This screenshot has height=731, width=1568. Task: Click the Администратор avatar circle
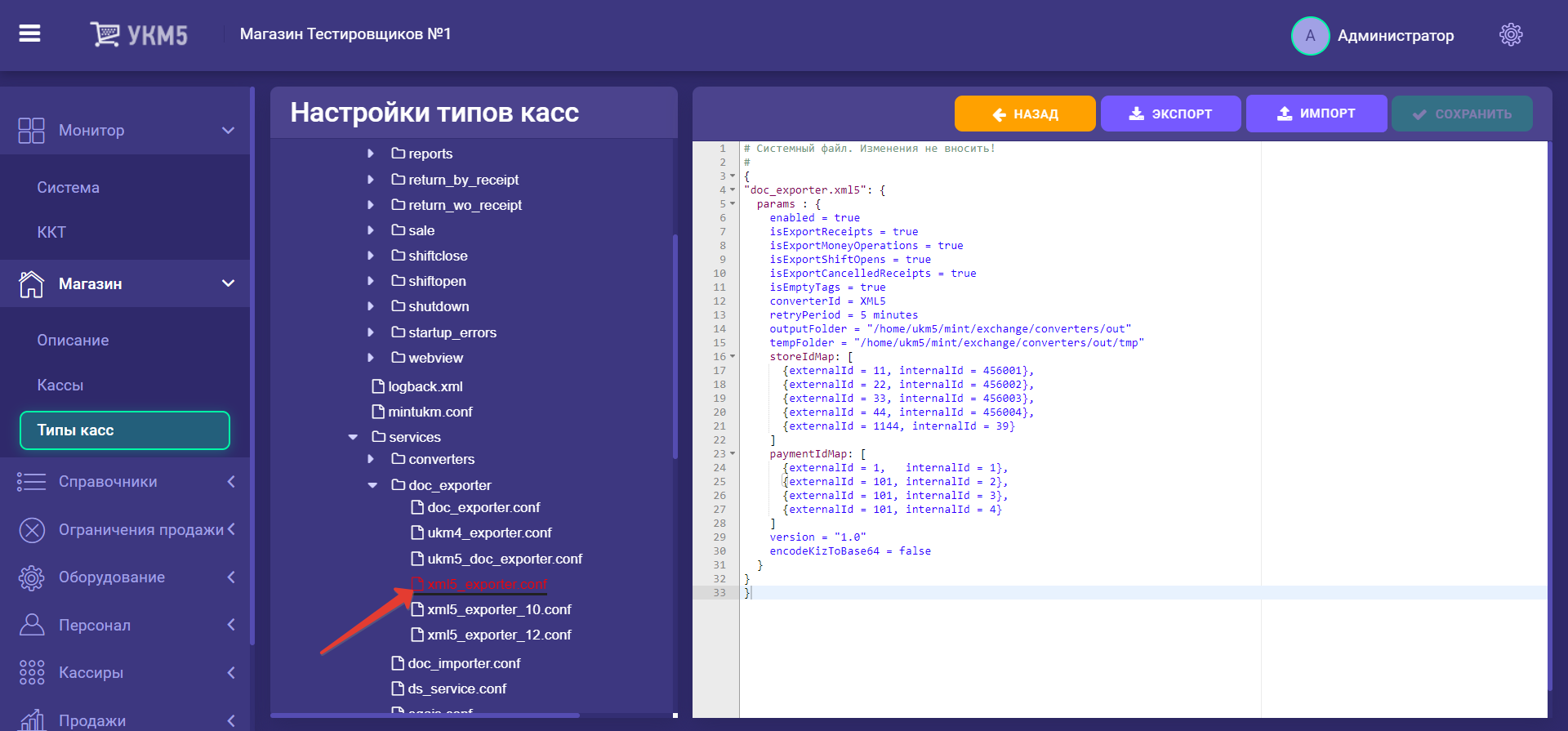coord(1310,36)
